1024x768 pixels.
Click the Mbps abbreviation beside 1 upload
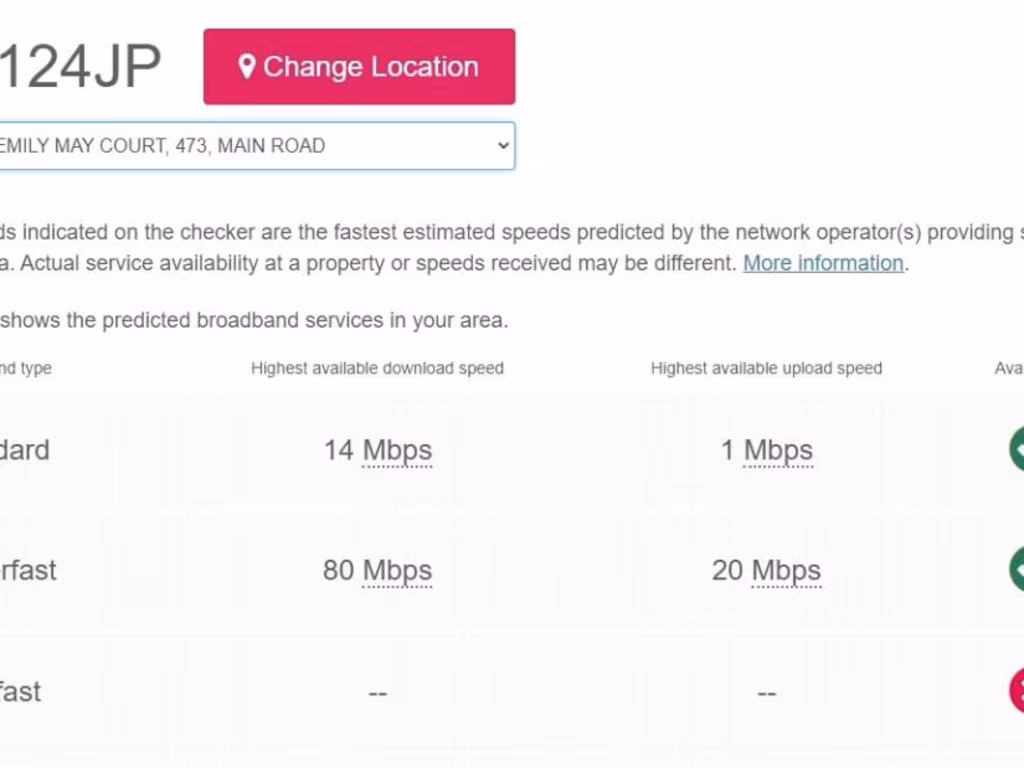point(778,450)
